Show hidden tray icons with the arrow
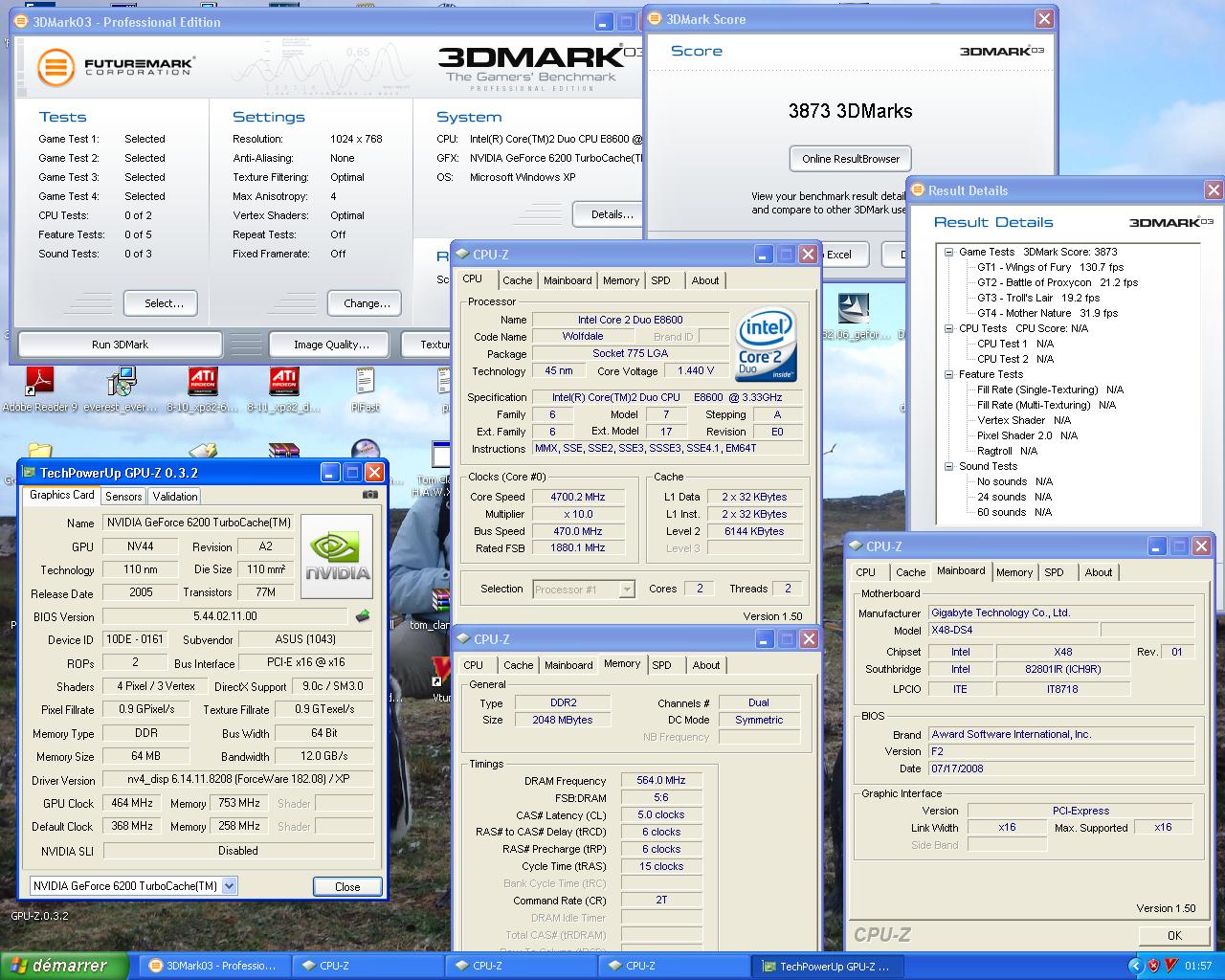This screenshot has width=1225, height=980. 1136,966
